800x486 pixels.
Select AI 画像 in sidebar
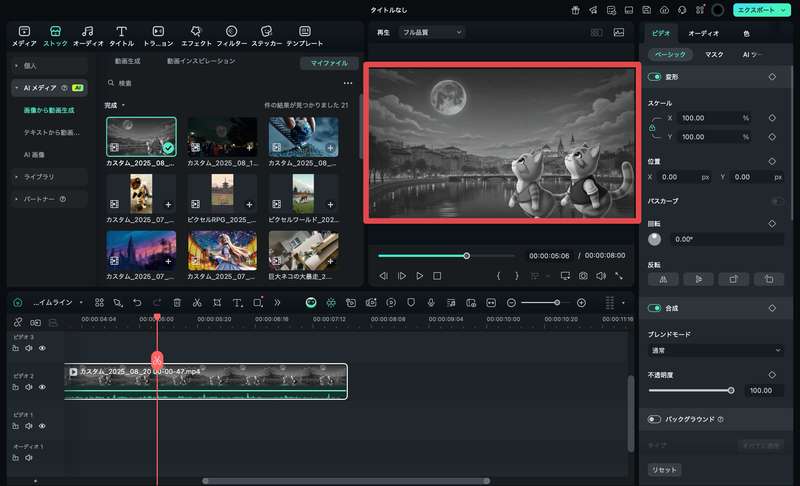tap(34, 155)
